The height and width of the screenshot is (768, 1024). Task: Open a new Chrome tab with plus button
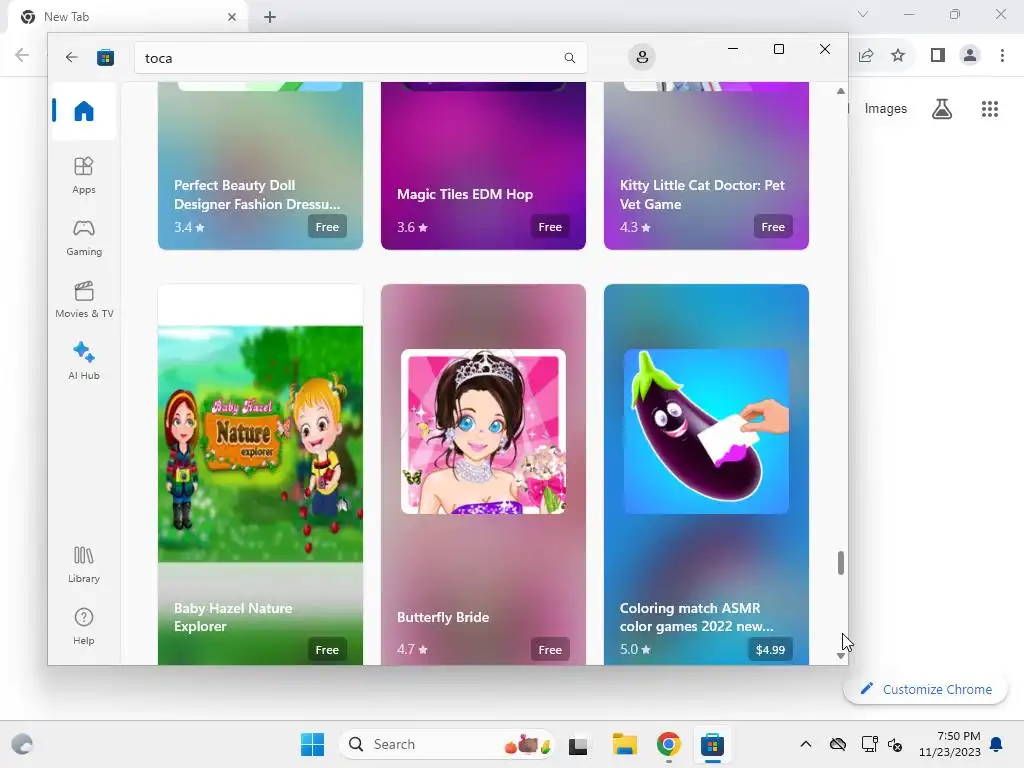pyautogui.click(x=270, y=17)
